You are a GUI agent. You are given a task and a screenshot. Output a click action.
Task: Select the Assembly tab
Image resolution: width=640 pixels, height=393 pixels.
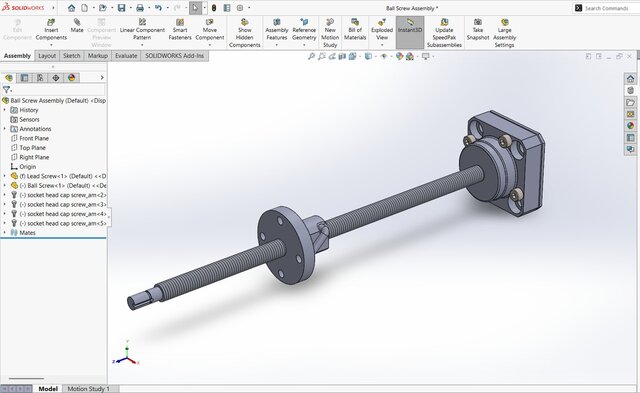[17, 56]
